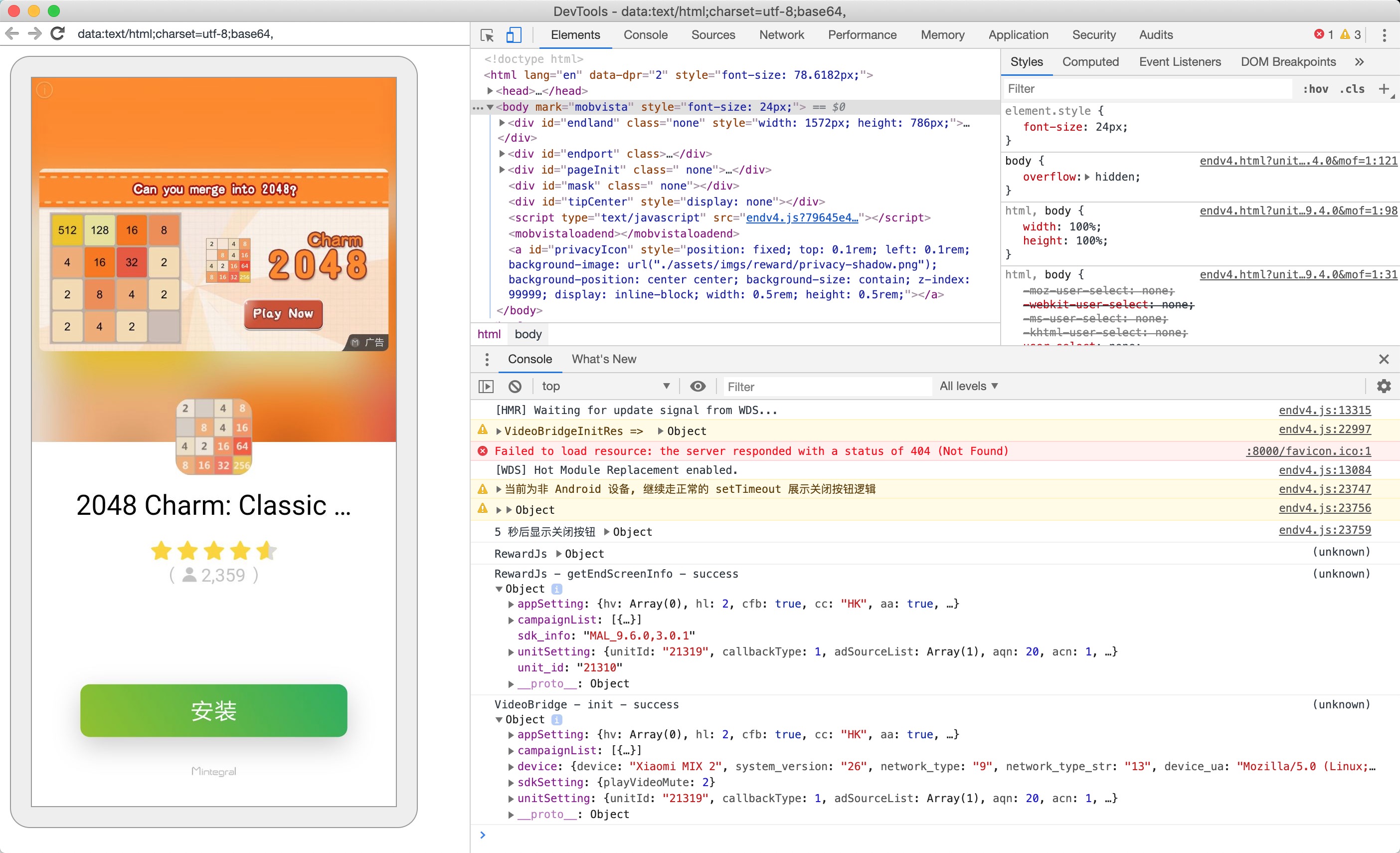
Task: Click the Styles filter input
Action: pyautogui.click(x=1147, y=89)
